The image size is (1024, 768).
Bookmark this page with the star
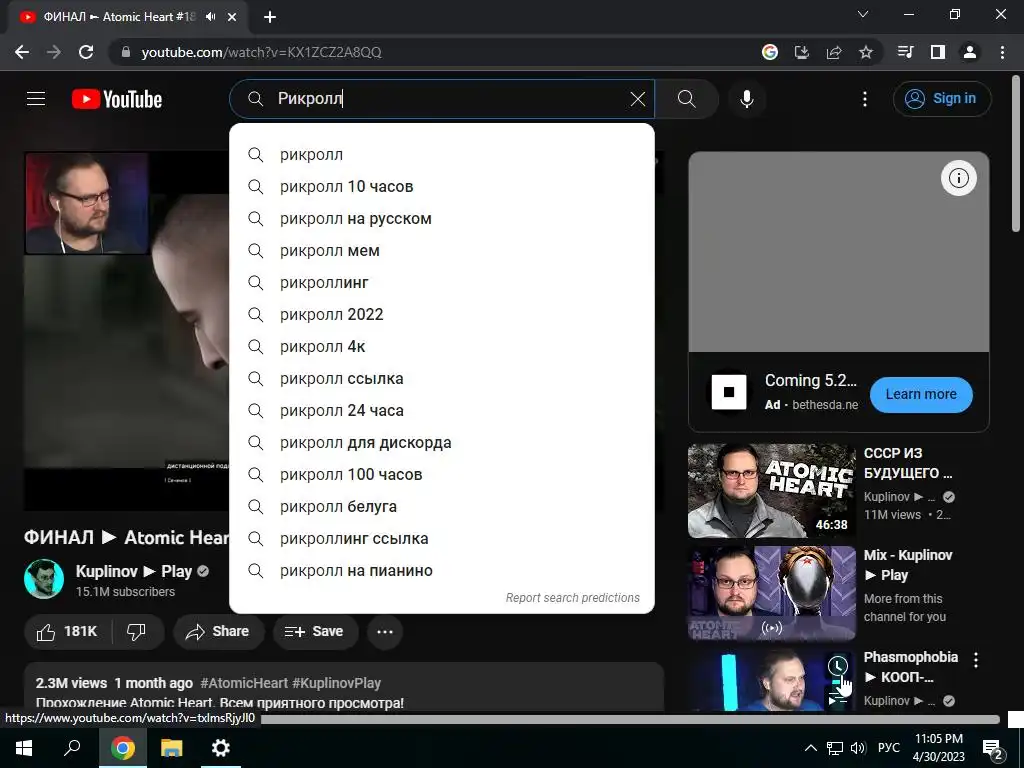click(x=866, y=52)
